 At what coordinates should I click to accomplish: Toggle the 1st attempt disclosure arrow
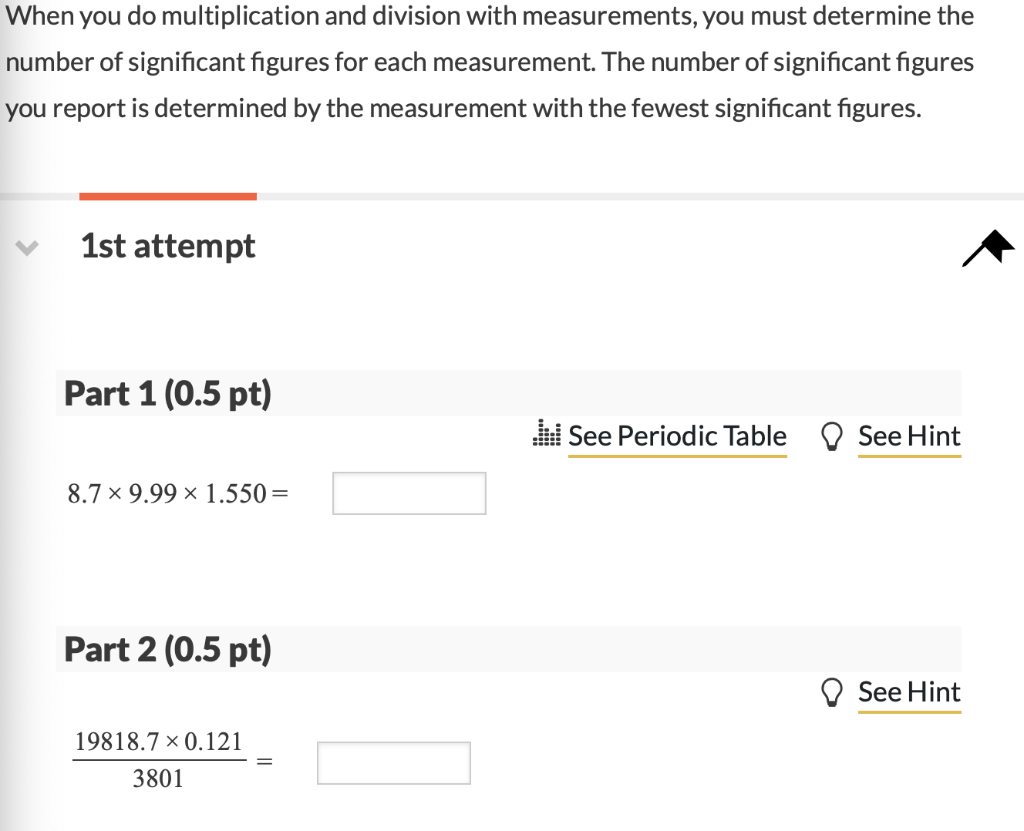tap(27, 249)
